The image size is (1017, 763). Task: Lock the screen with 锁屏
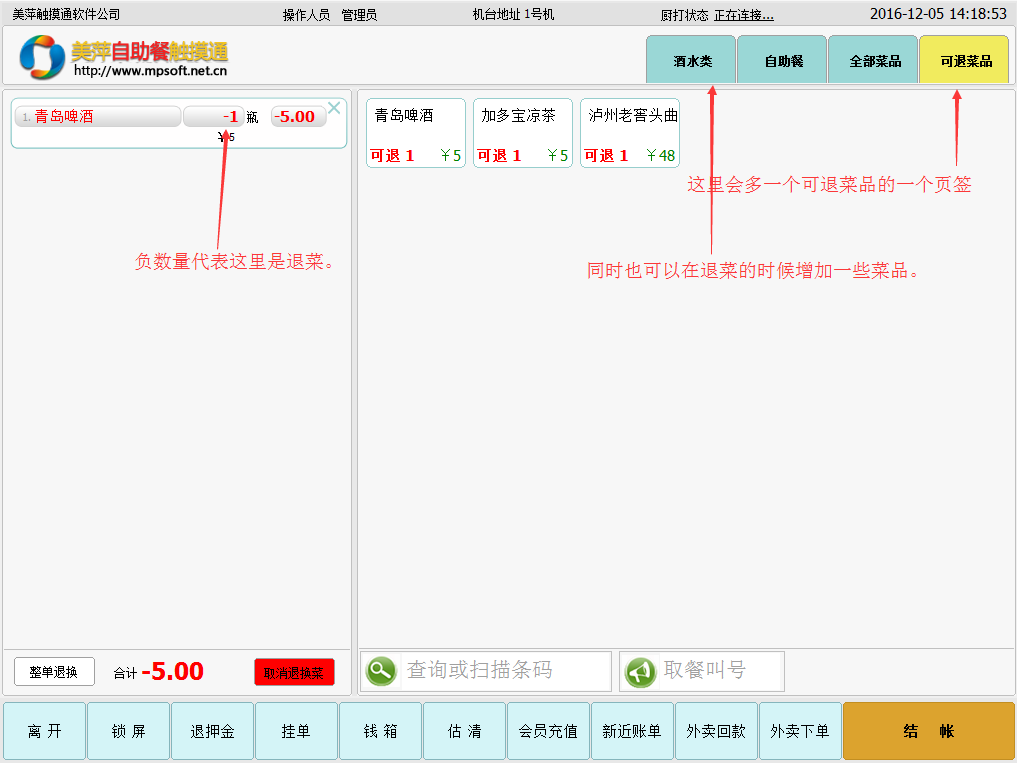coord(128,731)
